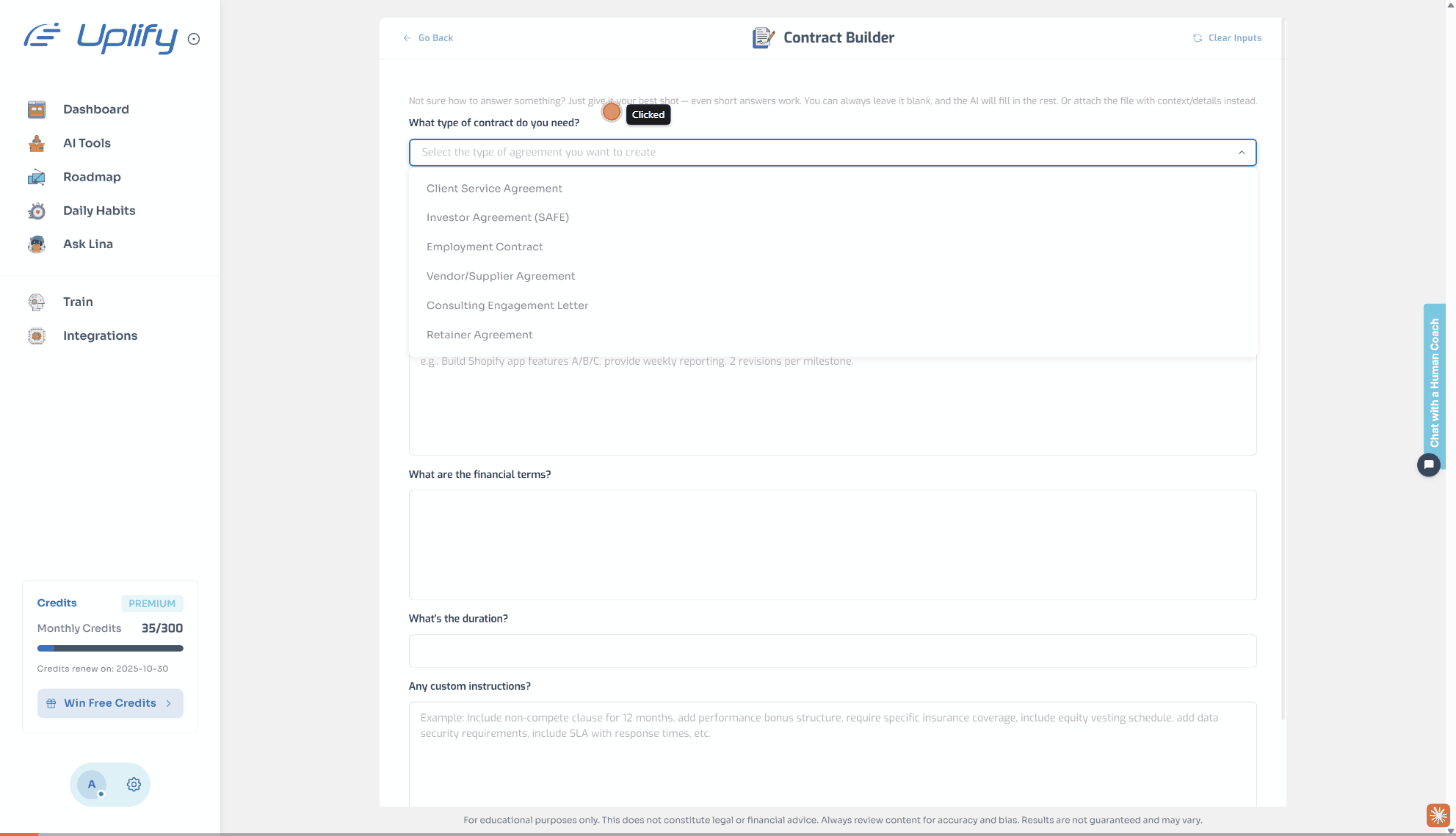Choose Investor Agreement (SAFE) option

tap(497, 218)
